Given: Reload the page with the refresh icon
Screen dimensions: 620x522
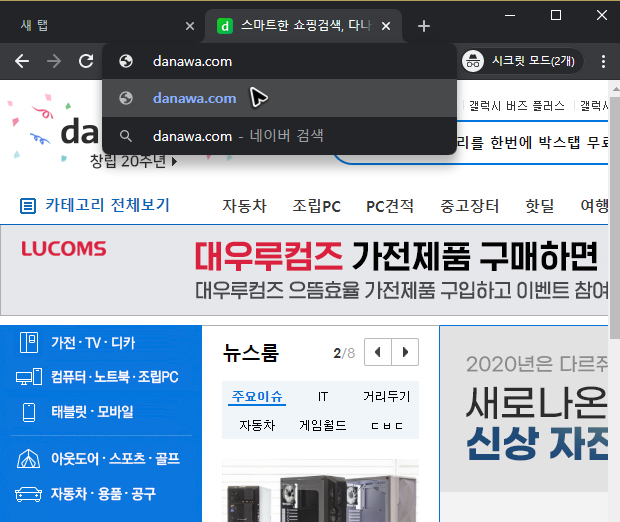Looking at the screenshot, I should click(x=86, y=61).
